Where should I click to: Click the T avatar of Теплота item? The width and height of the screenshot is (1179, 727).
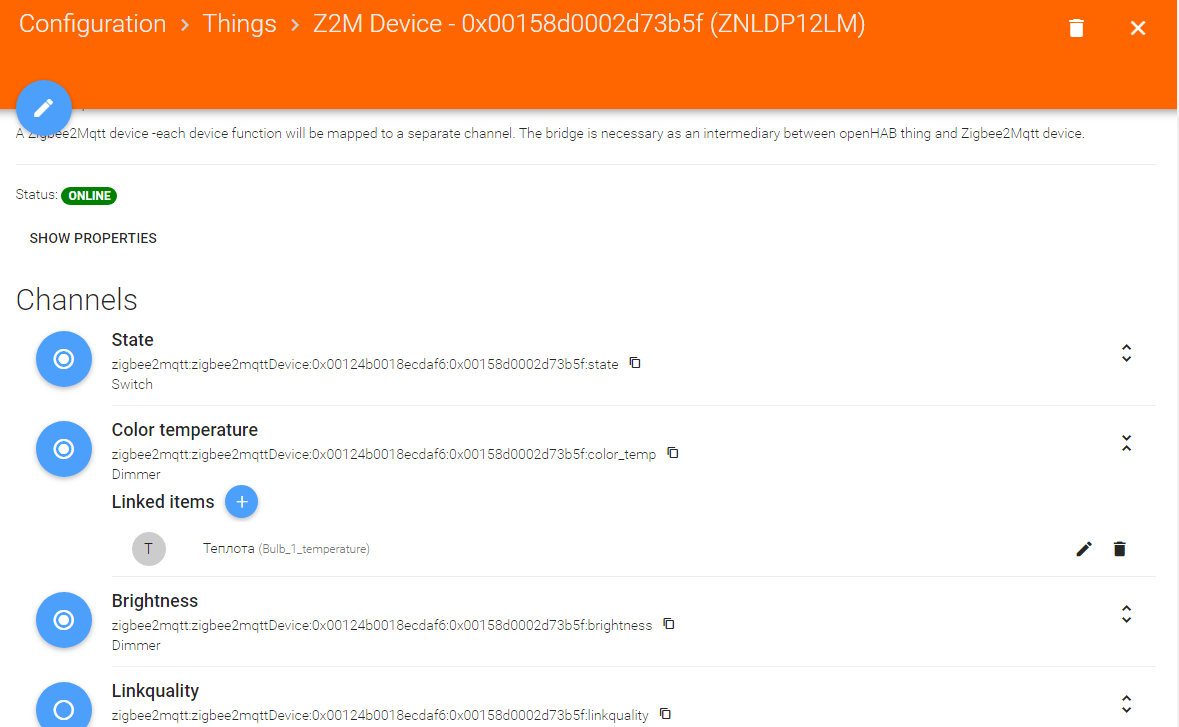pos(149,549)
